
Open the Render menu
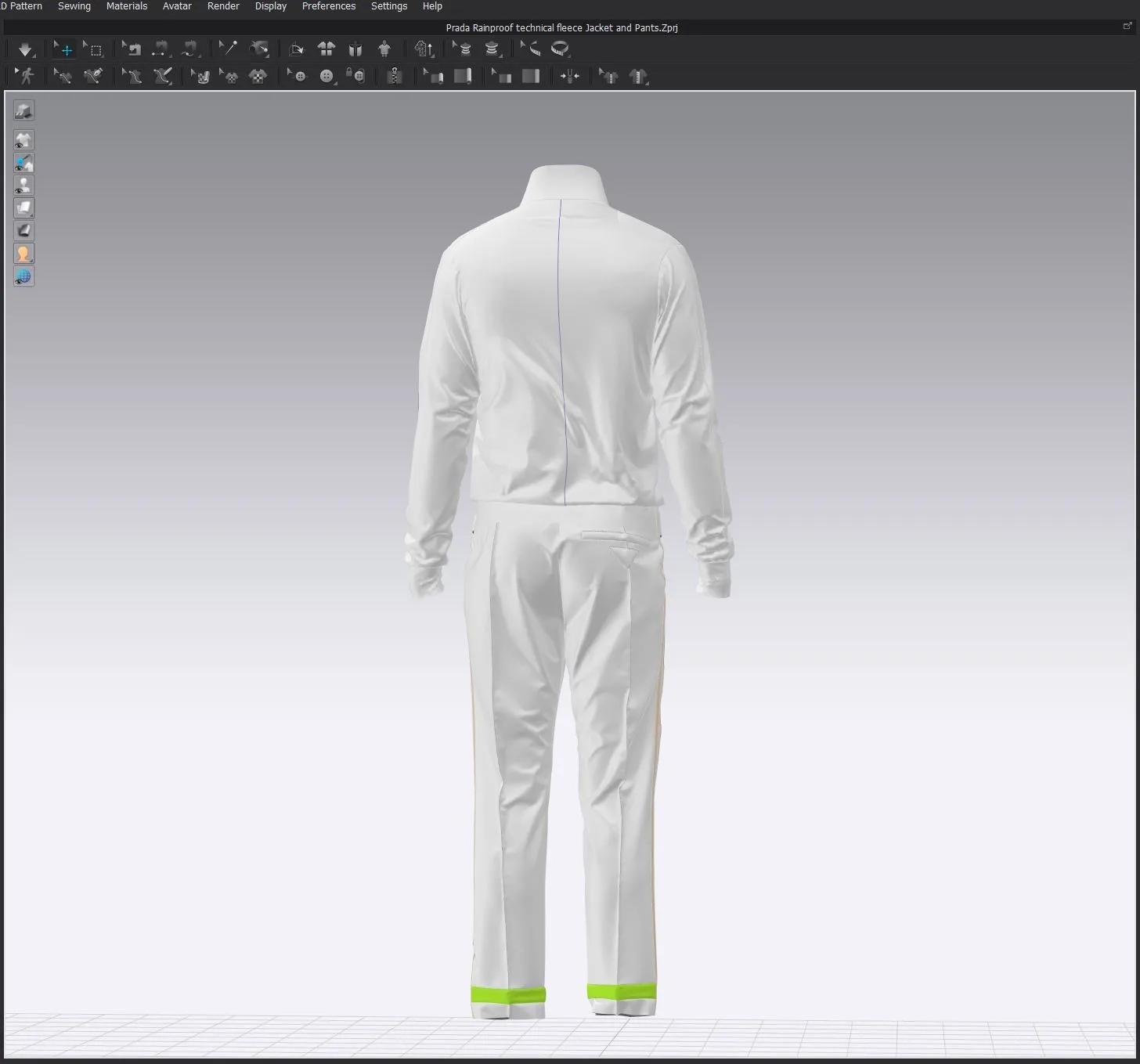[x=223, y=6]
